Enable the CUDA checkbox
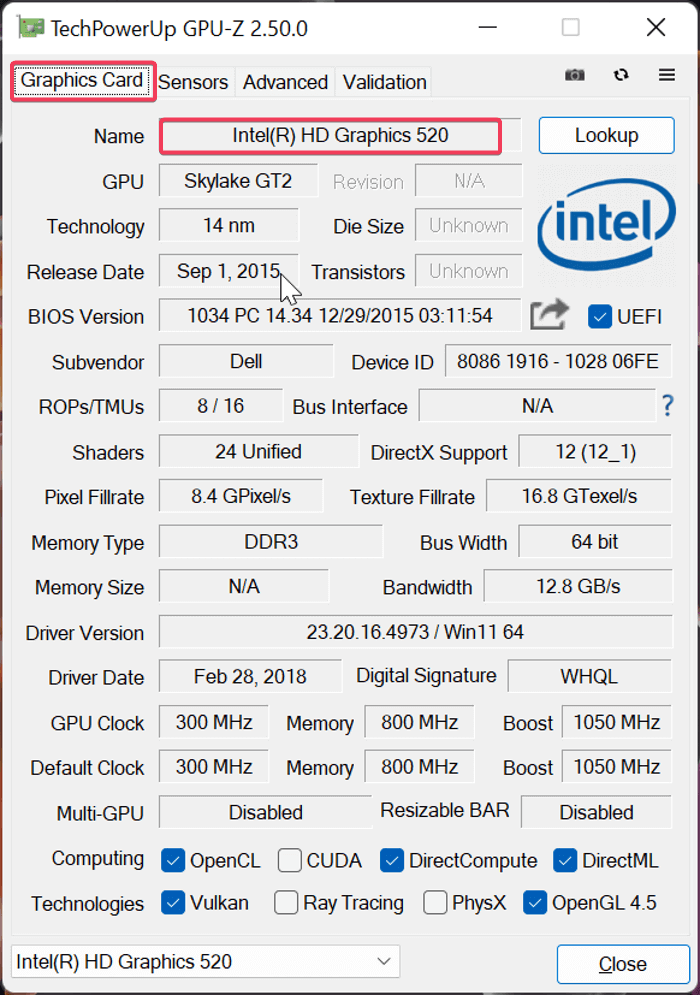700x995 pixels. pos(289,860)
